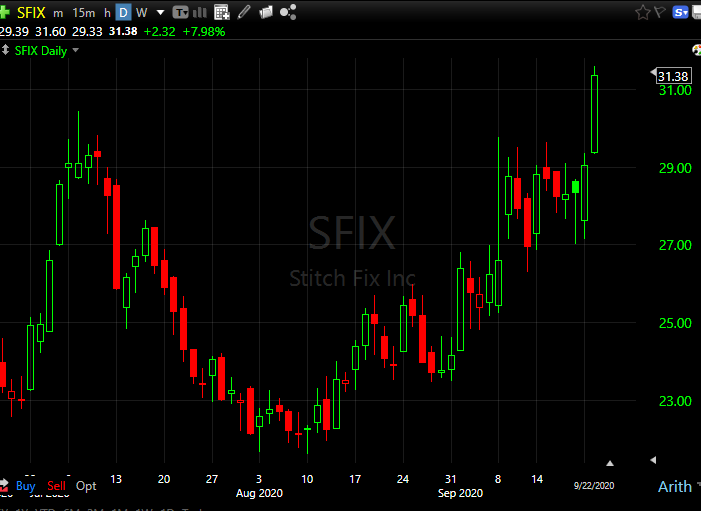Image resolution: width=701 pixels, height=511 pixels.
Task: Click the Opt button
Action: tap(86, 486)
